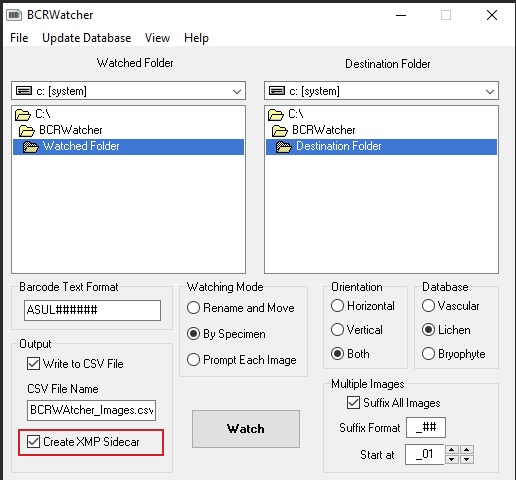Disable the Create XMP Sidecar checkbox
This screenshot has height=480, width=516.
pos(33,442)
